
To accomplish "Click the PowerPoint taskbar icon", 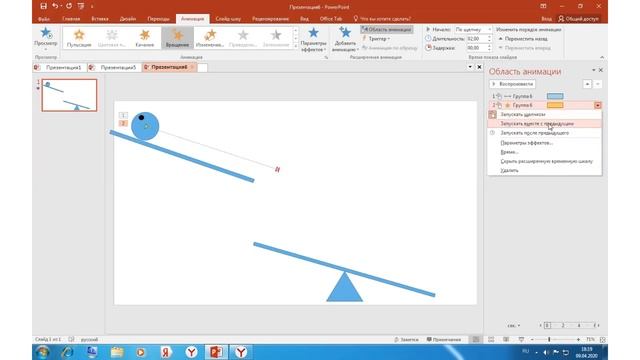I will (x=216, y=352).
